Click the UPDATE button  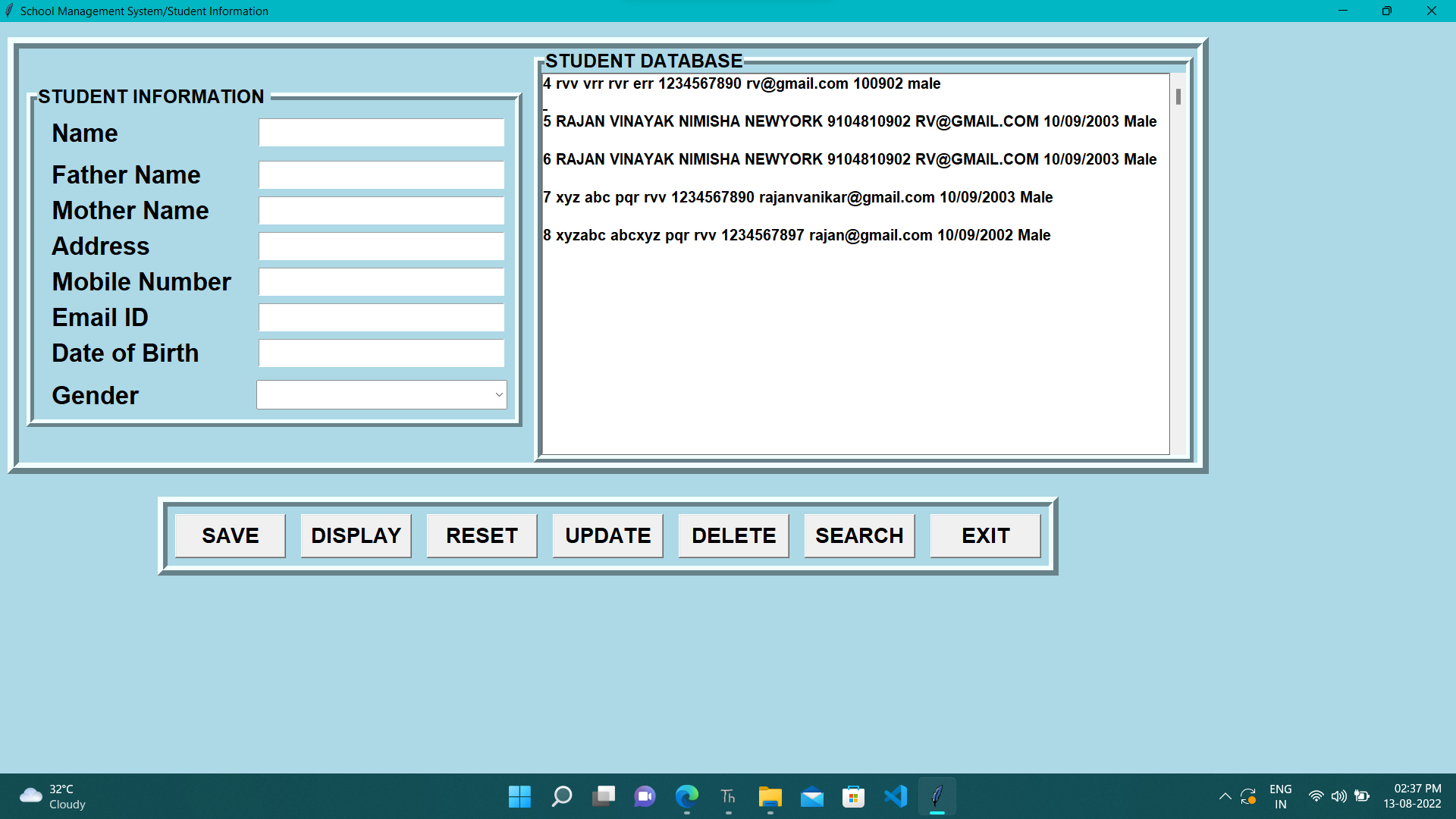(x=607, y=535)
